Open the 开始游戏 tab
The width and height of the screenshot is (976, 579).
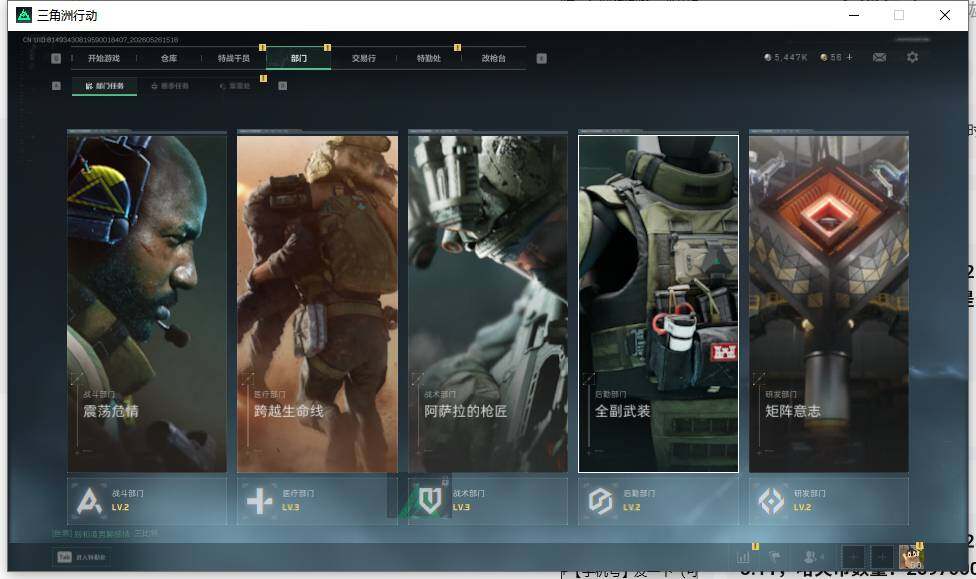point(103,58)
